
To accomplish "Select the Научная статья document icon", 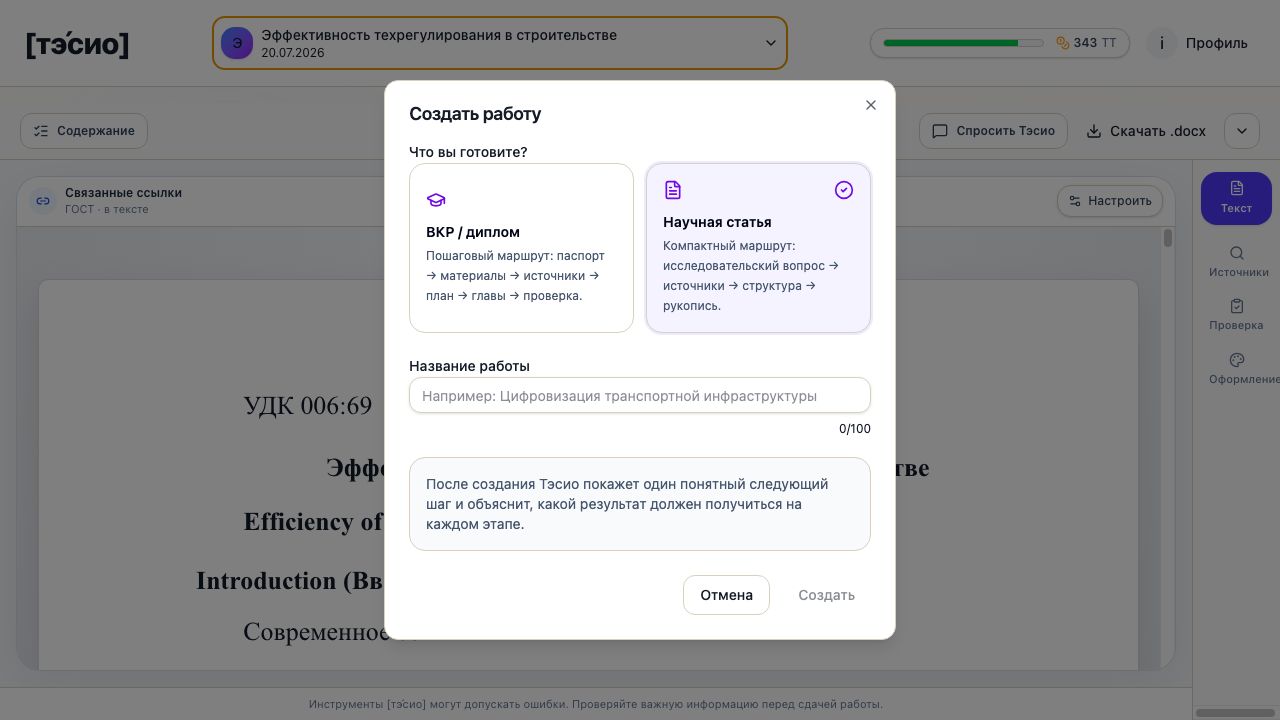I will pyautogui.click(x=673, y=190).
